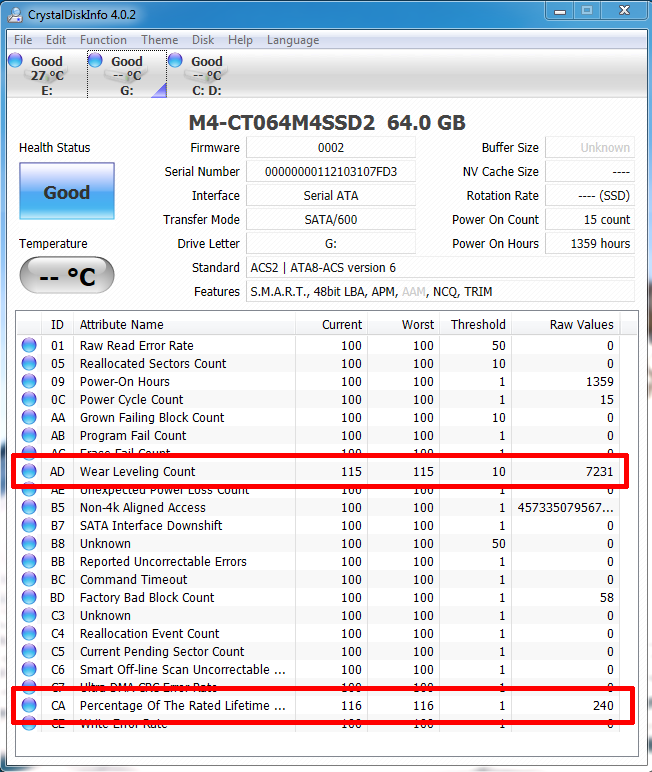Viewport: 652px width, 772px height.
Task: Select the C: D: drive tab
Action: 207,75
